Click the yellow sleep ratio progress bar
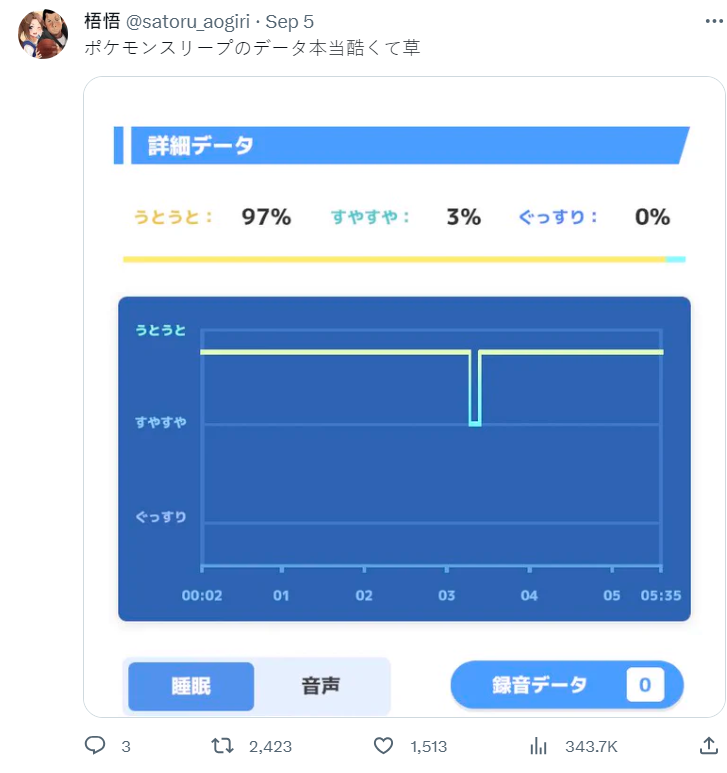 (394, 259)
